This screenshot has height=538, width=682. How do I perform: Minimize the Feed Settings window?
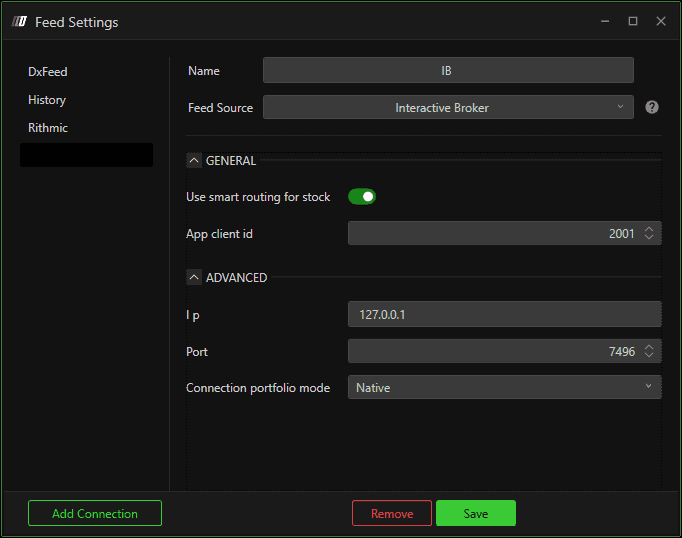605,21
